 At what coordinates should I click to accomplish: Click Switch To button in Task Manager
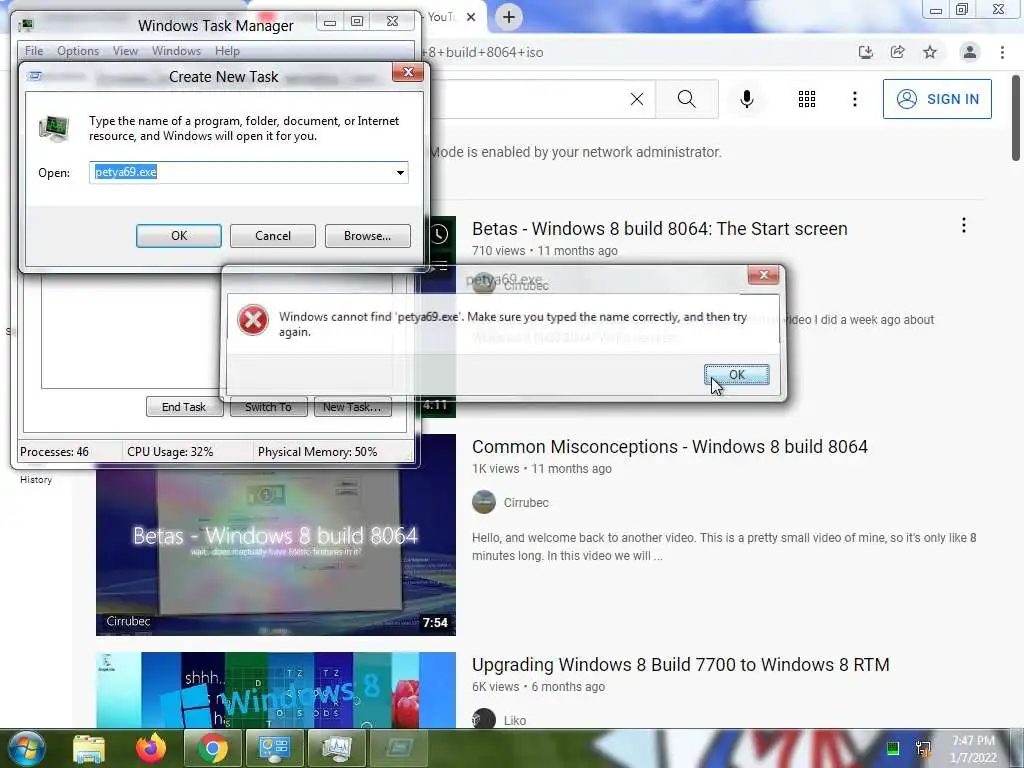[x=268, y=407]
